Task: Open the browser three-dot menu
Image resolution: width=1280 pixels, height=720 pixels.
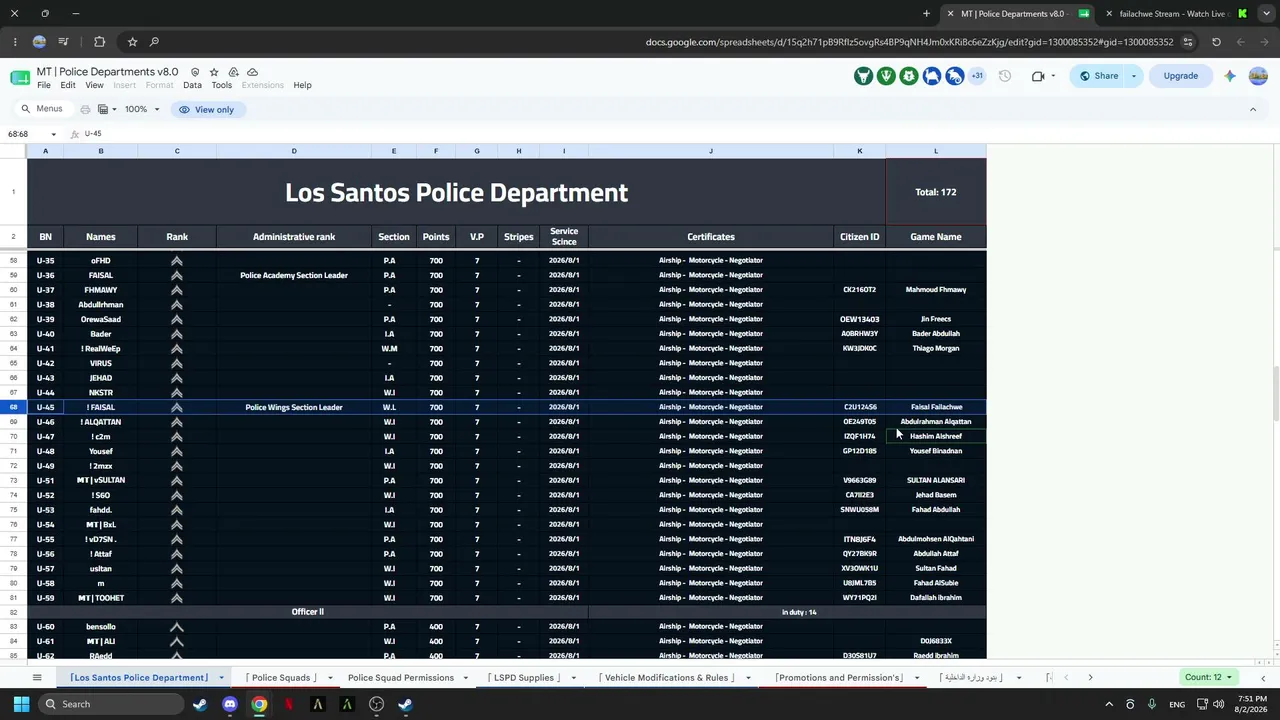Action: click(x=14, y=42)
